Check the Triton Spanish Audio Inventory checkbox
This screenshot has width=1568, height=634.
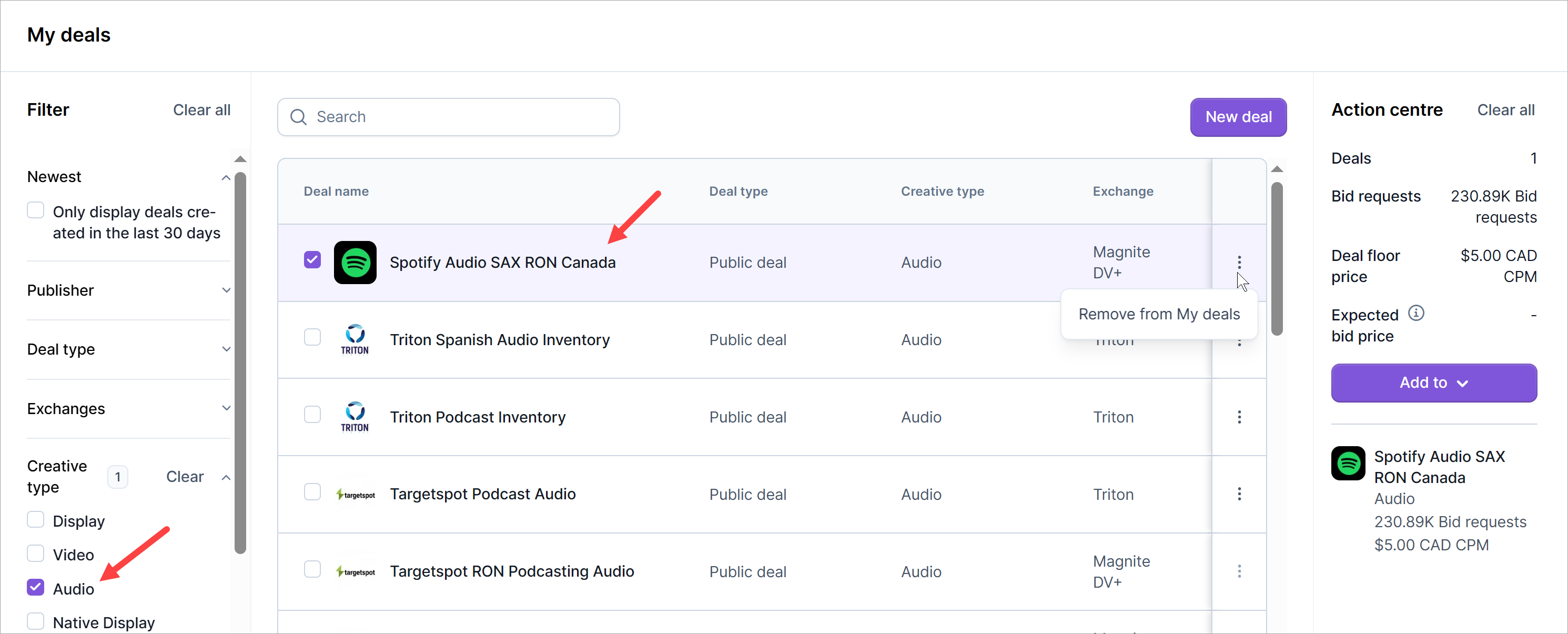pos(312,337)
